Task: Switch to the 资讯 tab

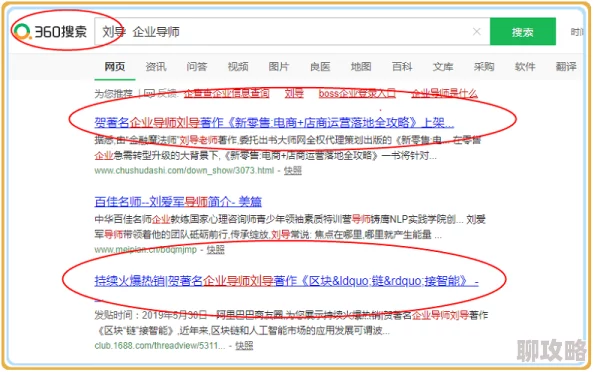Action: 156,67
